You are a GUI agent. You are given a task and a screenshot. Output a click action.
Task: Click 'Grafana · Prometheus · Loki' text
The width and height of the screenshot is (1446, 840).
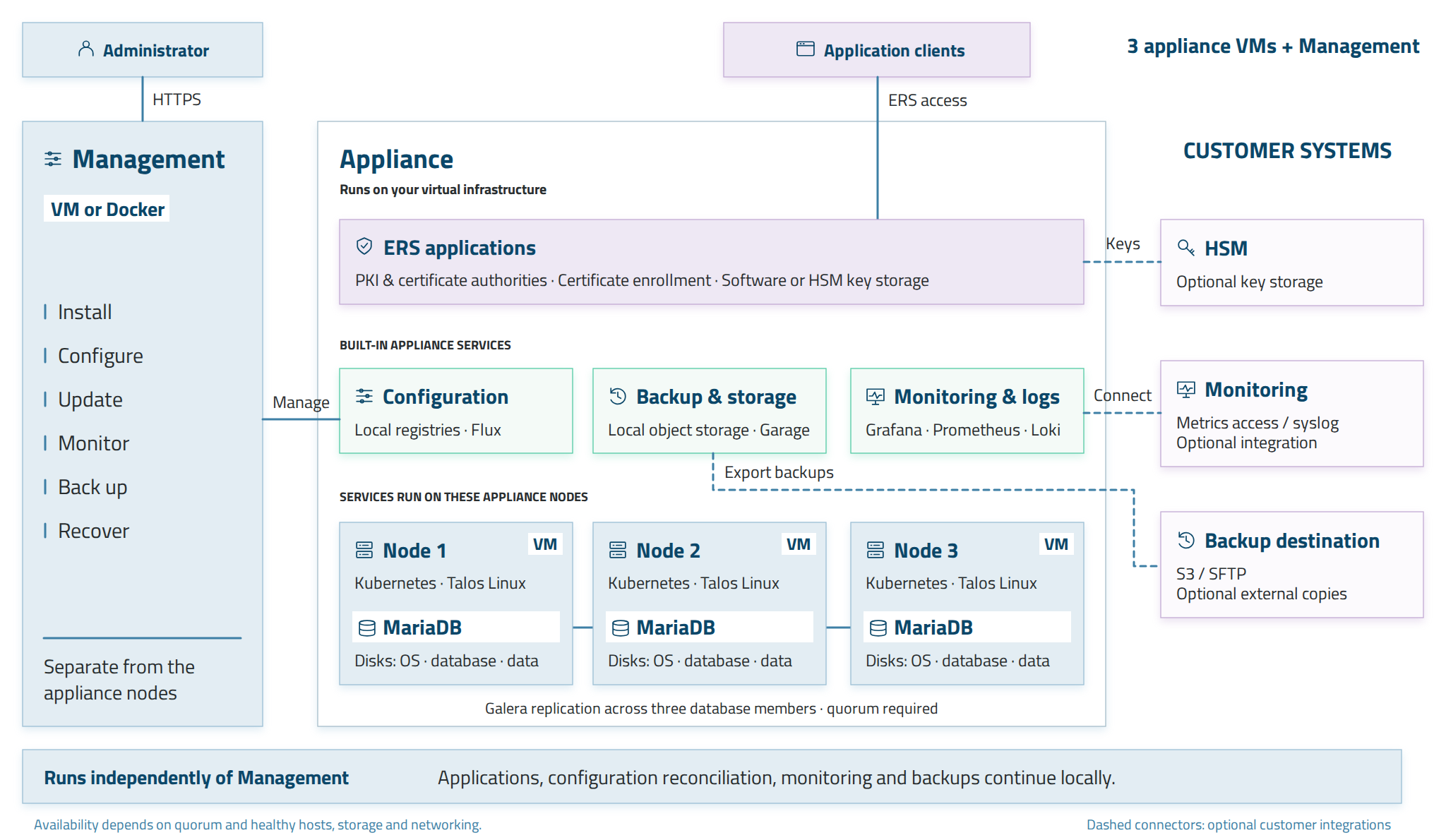click(963, 430)
